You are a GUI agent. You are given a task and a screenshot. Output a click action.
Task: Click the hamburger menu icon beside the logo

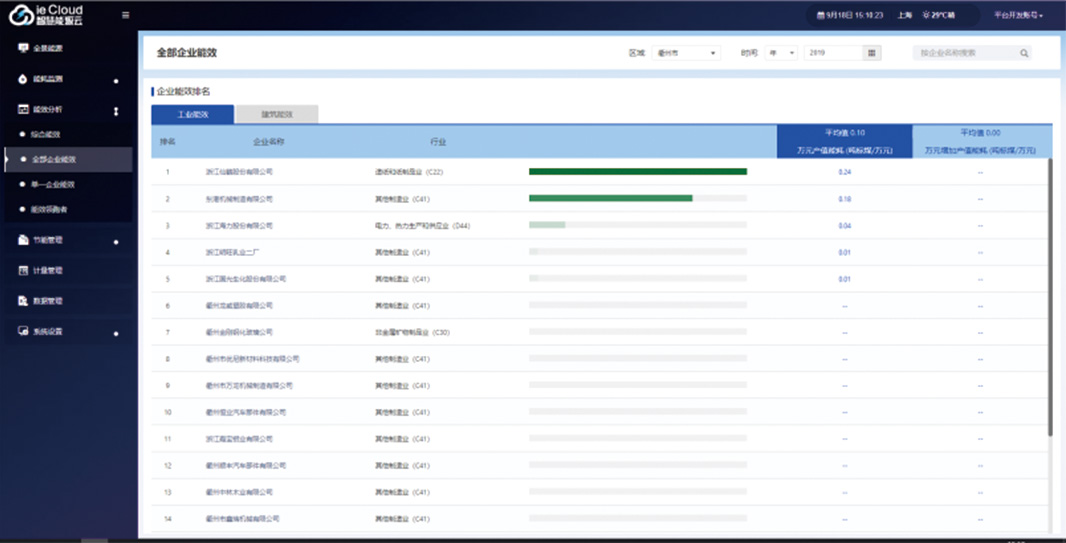coord(125,15)
